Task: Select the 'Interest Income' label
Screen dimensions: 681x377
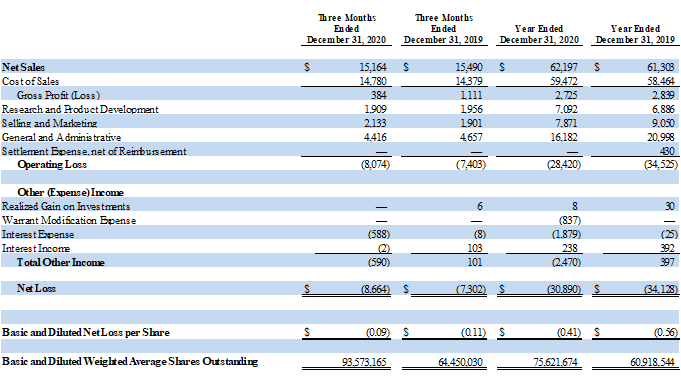Action: tap(36, 248)
